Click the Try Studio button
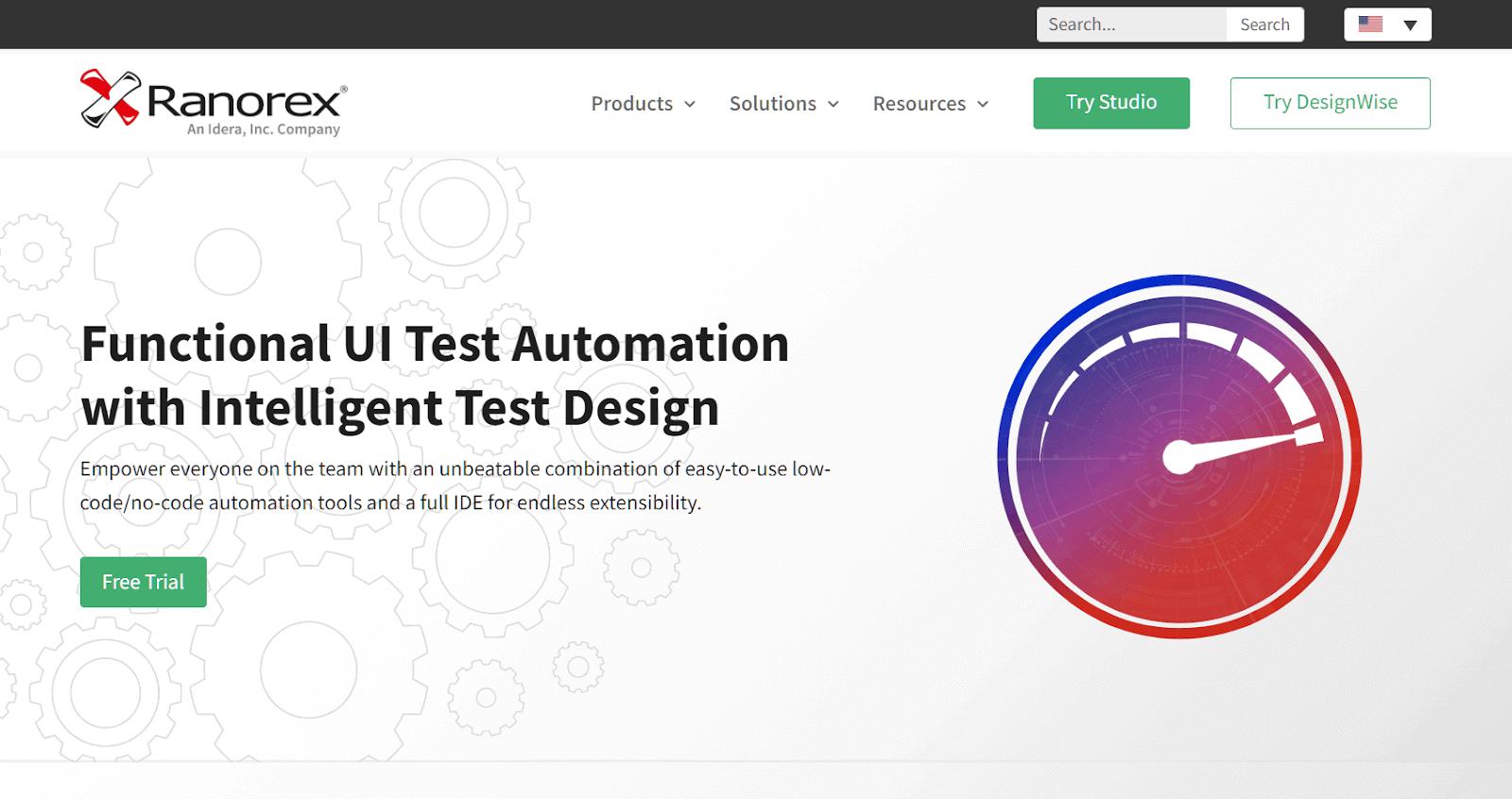The height and width of the screenshot is (799, 1512). click(1111, 103)
